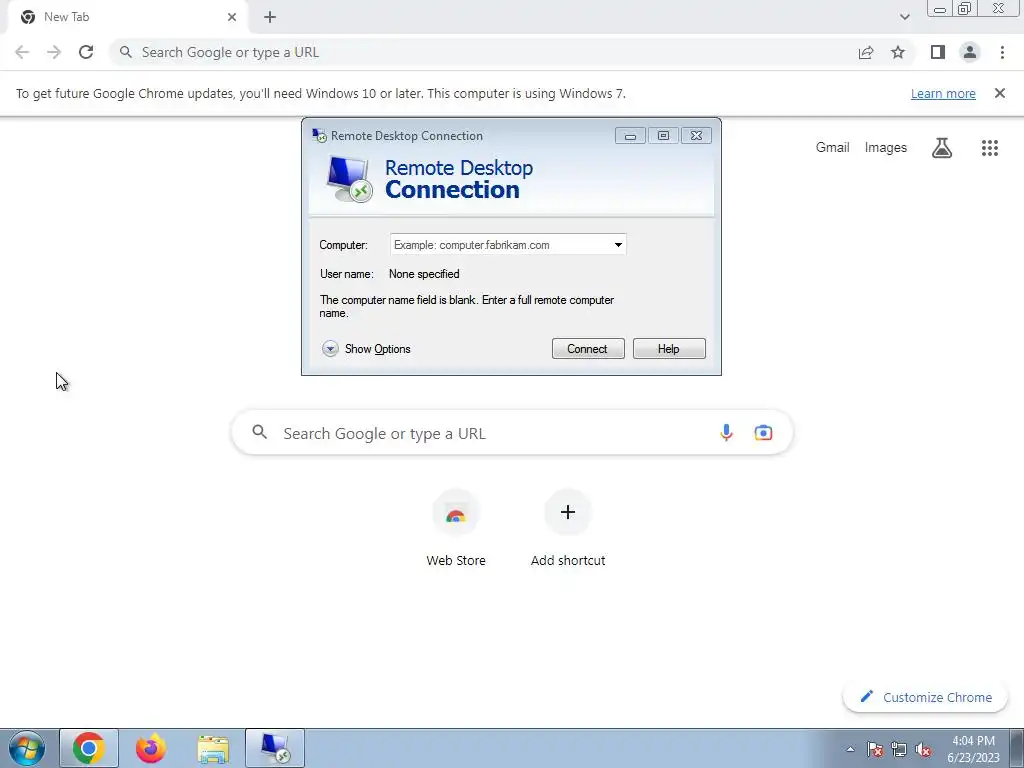Screen dimensions: 1024x768
Task: Click the Chrome back arrow
Action: (x=22, y=52)
